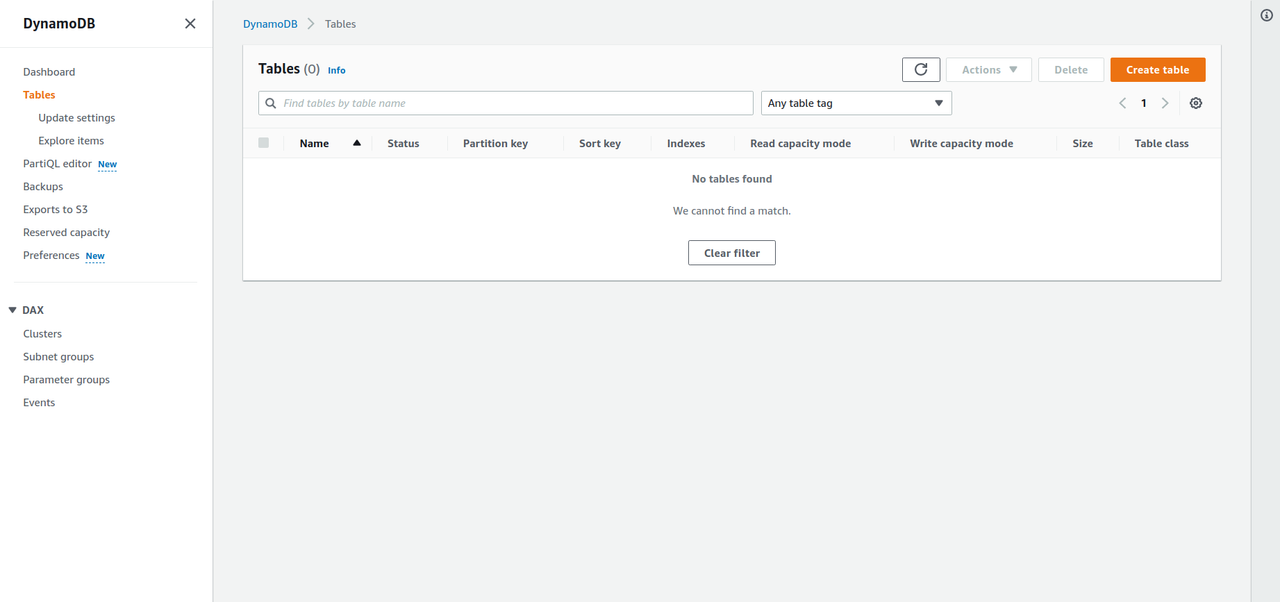The height and width of the screenshot is (602, 1280).
Task: Click the refresh tables icon button
Action: coord(921,70)
